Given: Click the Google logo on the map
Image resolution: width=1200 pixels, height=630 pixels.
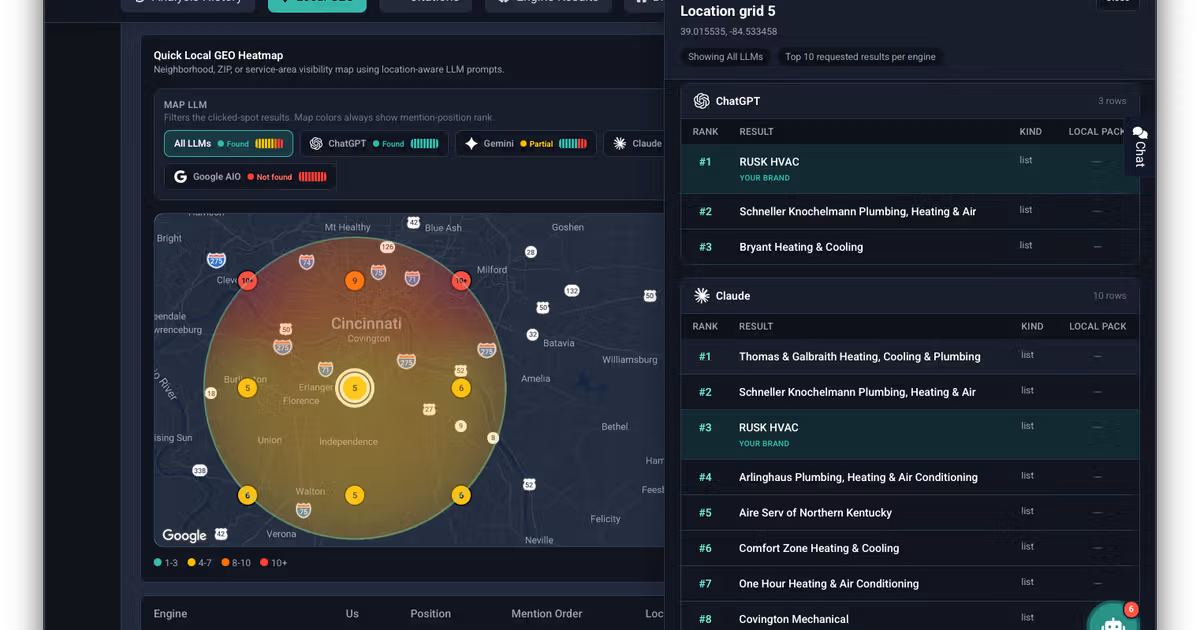Looking at the screenshot, I should [184, 535].
